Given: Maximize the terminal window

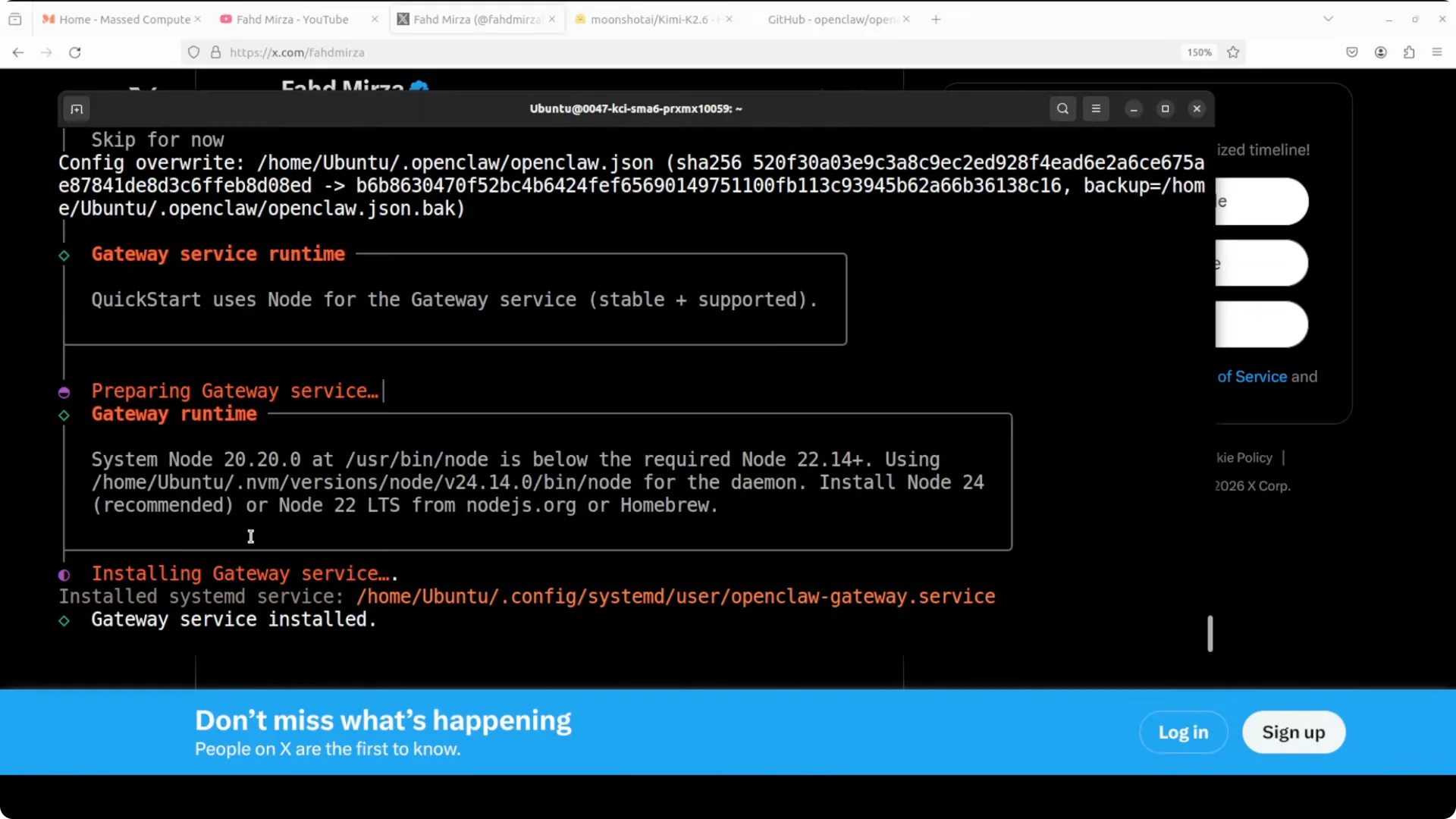Looking at the screenshot, I should pyautogui.click(x=1166, y=109).
